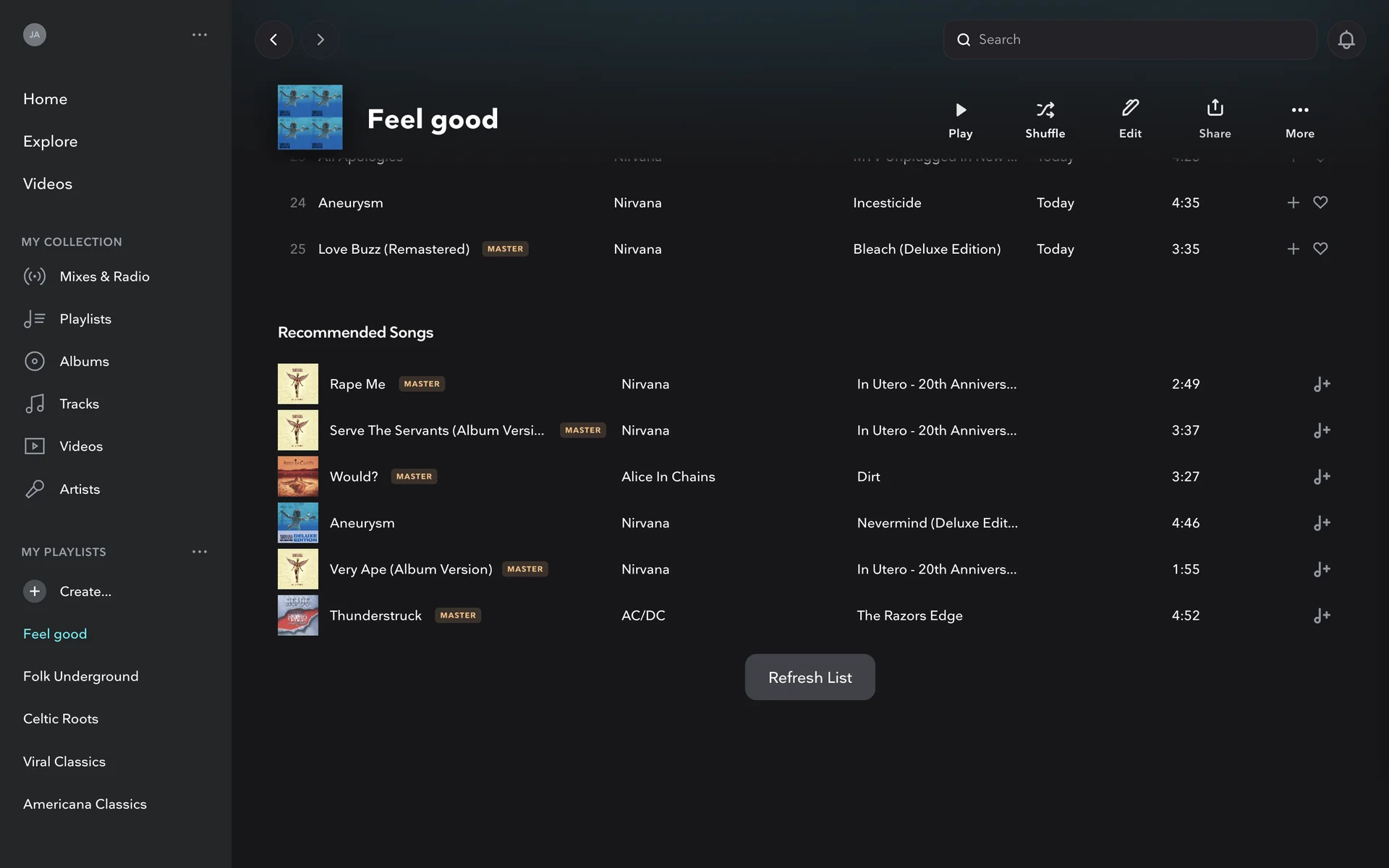Click the Edit pencil icon

(1130, 109)
